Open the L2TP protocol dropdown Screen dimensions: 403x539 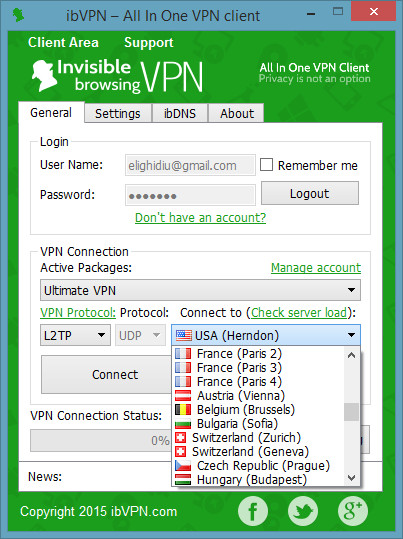point(75,335)
